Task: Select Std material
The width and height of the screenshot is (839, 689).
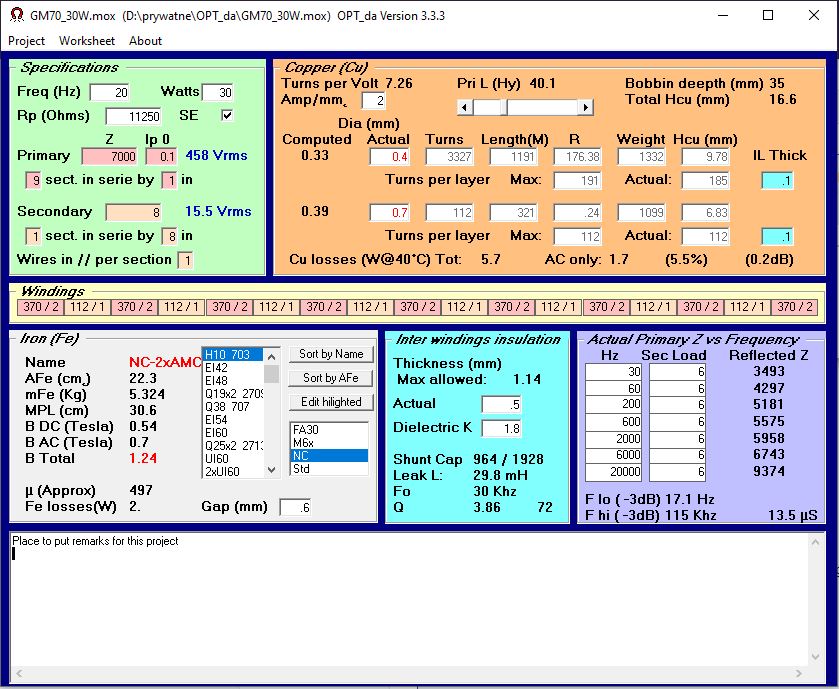Action: click(x=329, y=469)
